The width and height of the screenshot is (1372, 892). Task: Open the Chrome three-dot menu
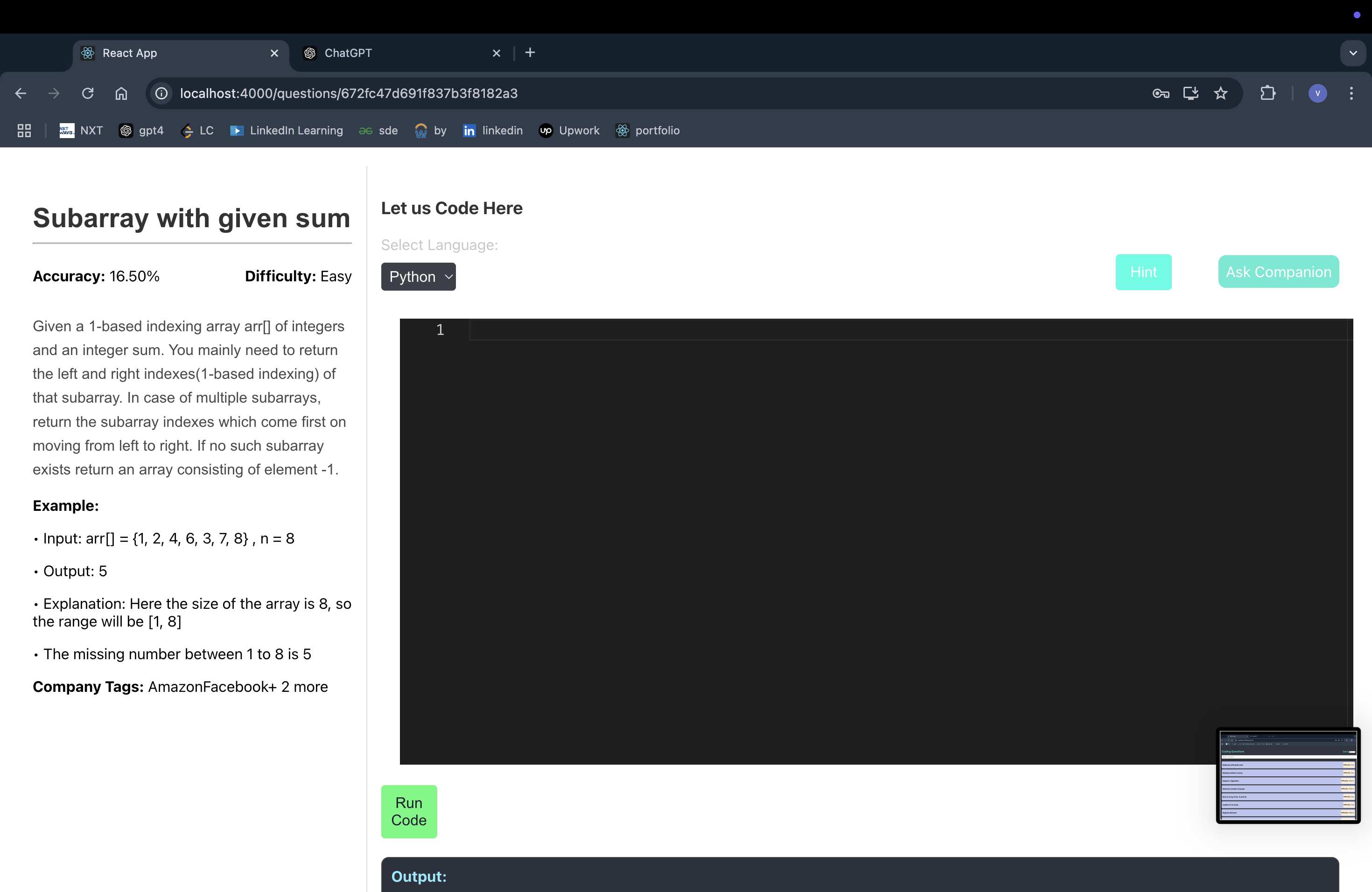click(1351, 93)
